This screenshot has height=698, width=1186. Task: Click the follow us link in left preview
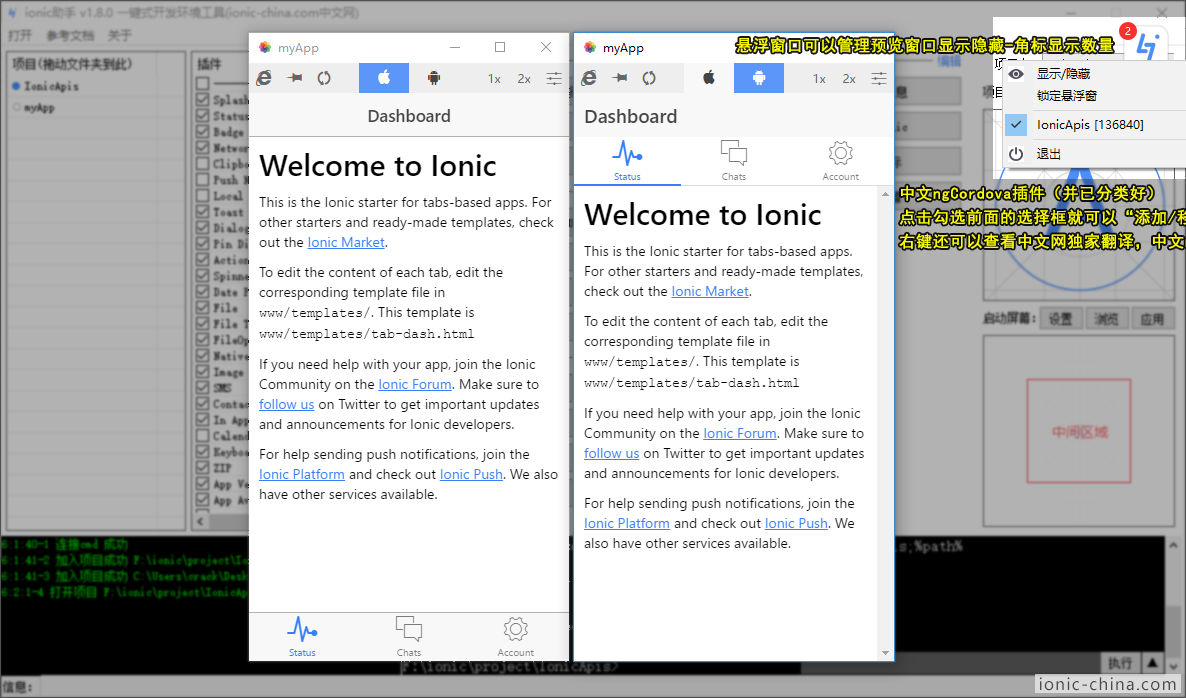(x=287, y=405)
